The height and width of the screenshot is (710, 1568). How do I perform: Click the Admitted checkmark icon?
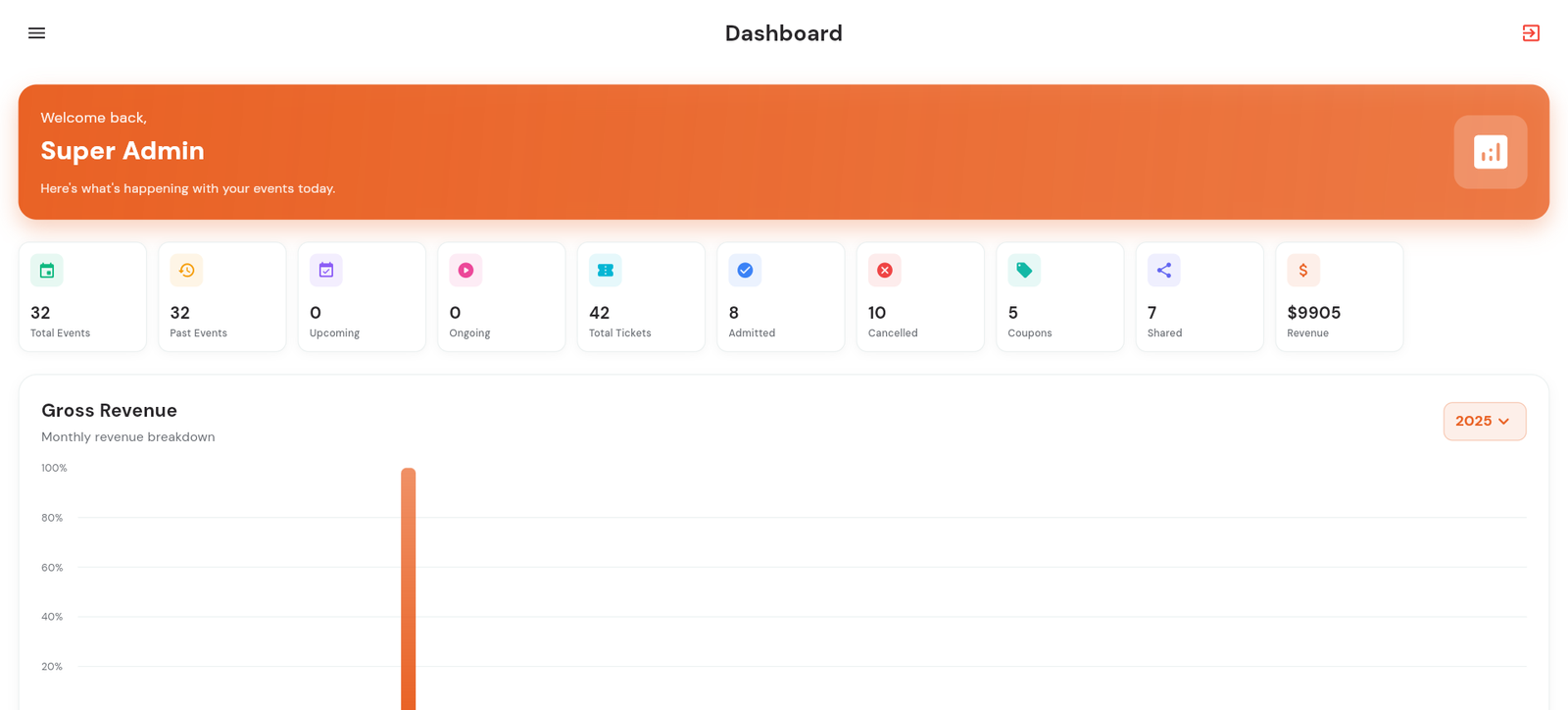click(745, 271)
